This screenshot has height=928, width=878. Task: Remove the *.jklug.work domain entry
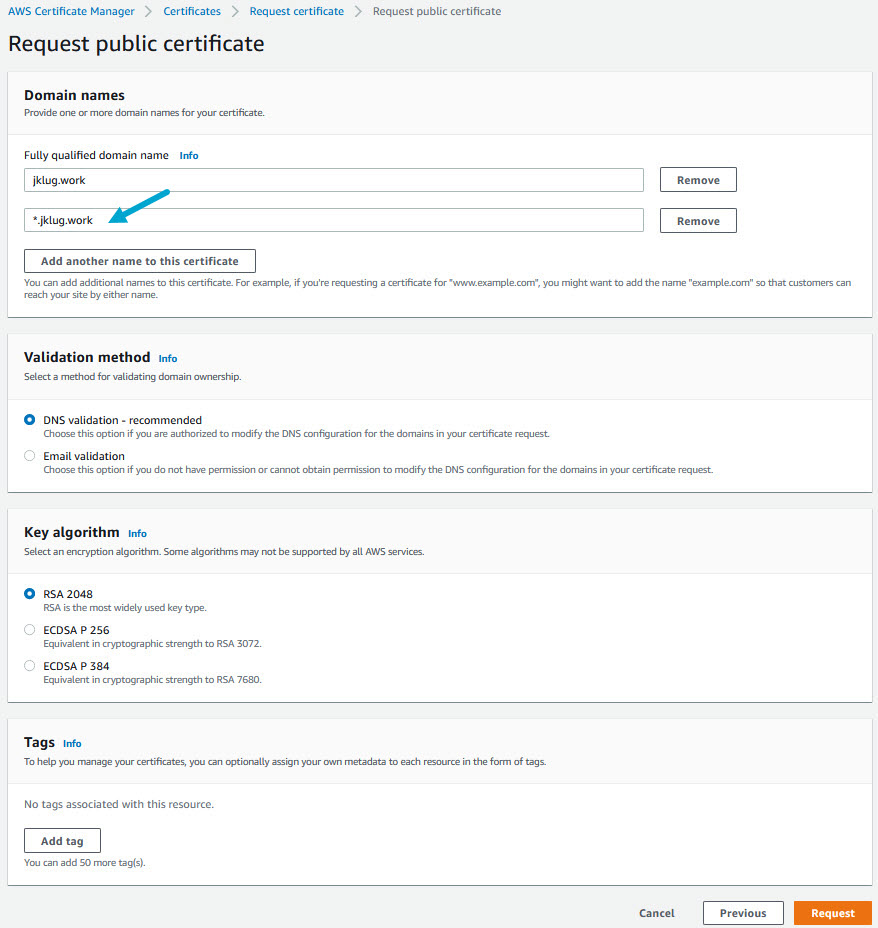click(698, 221)
